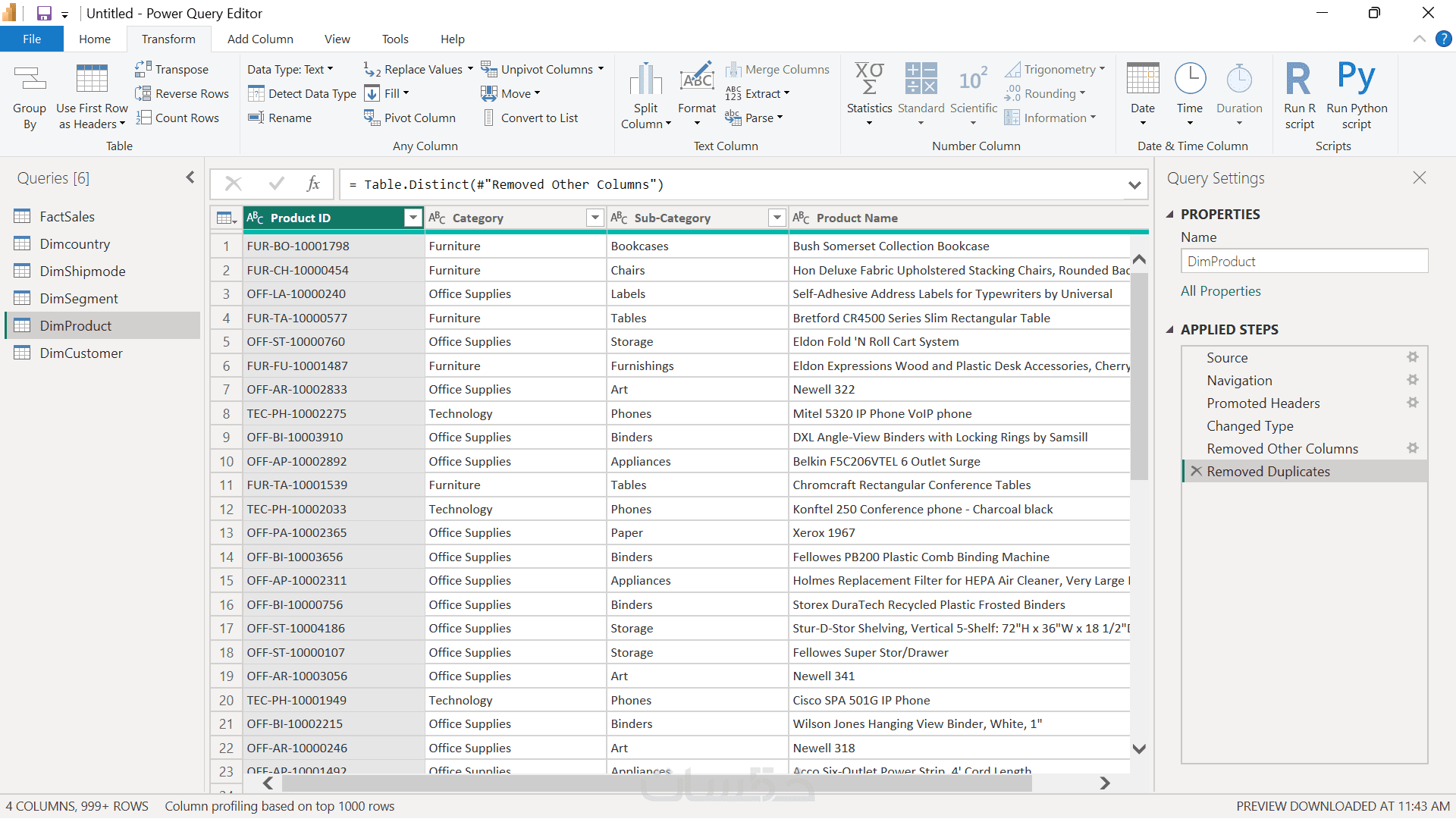The width and height of the screenshot is (1456, 819).
Task: Expand the formula bar
Action: click(1134, 185)
